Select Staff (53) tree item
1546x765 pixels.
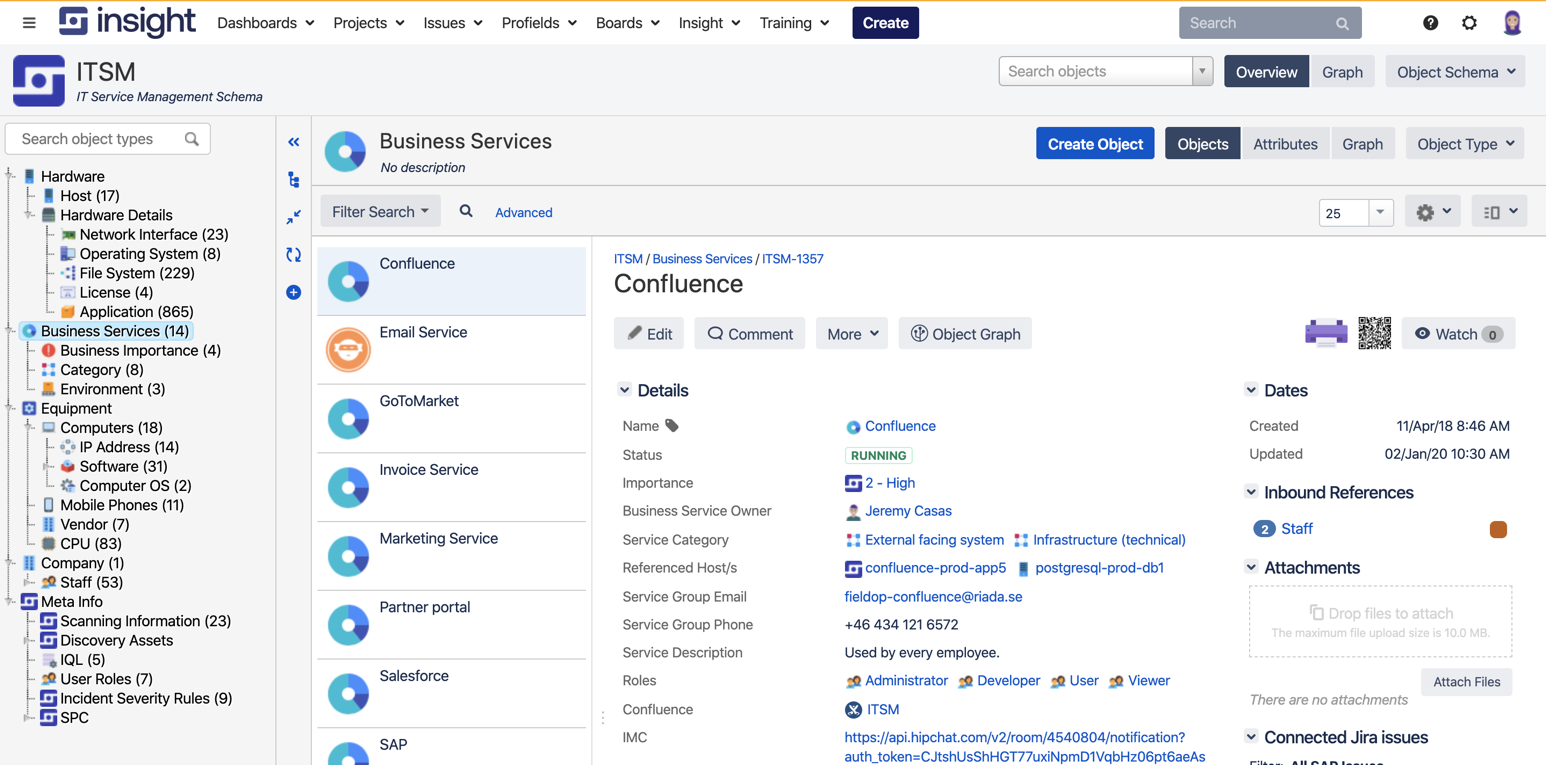click(91, 582)
